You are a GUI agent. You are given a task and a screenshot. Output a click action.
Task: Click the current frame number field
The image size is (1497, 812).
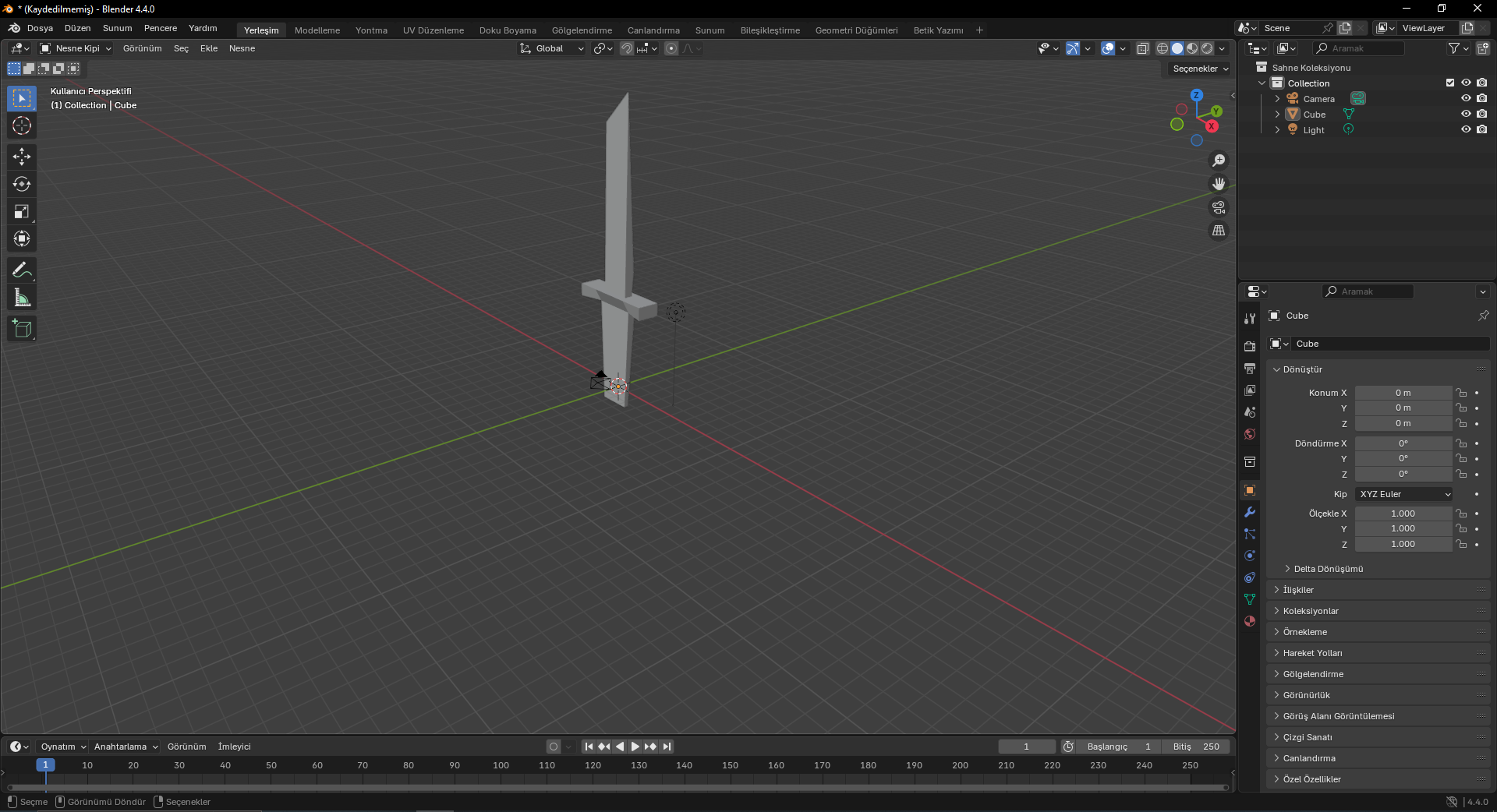point(1027,747)
